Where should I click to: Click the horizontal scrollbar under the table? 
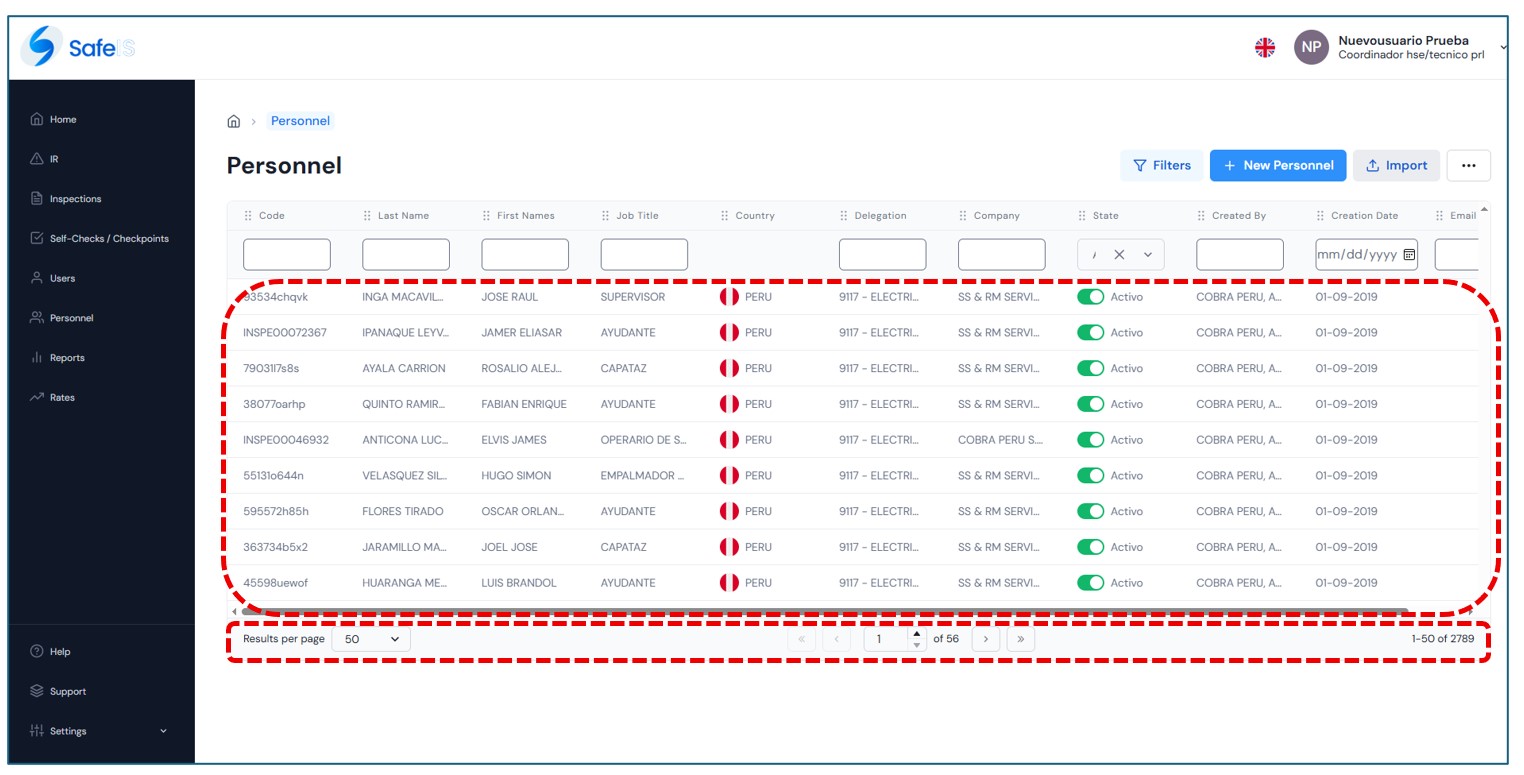(820, 611)
